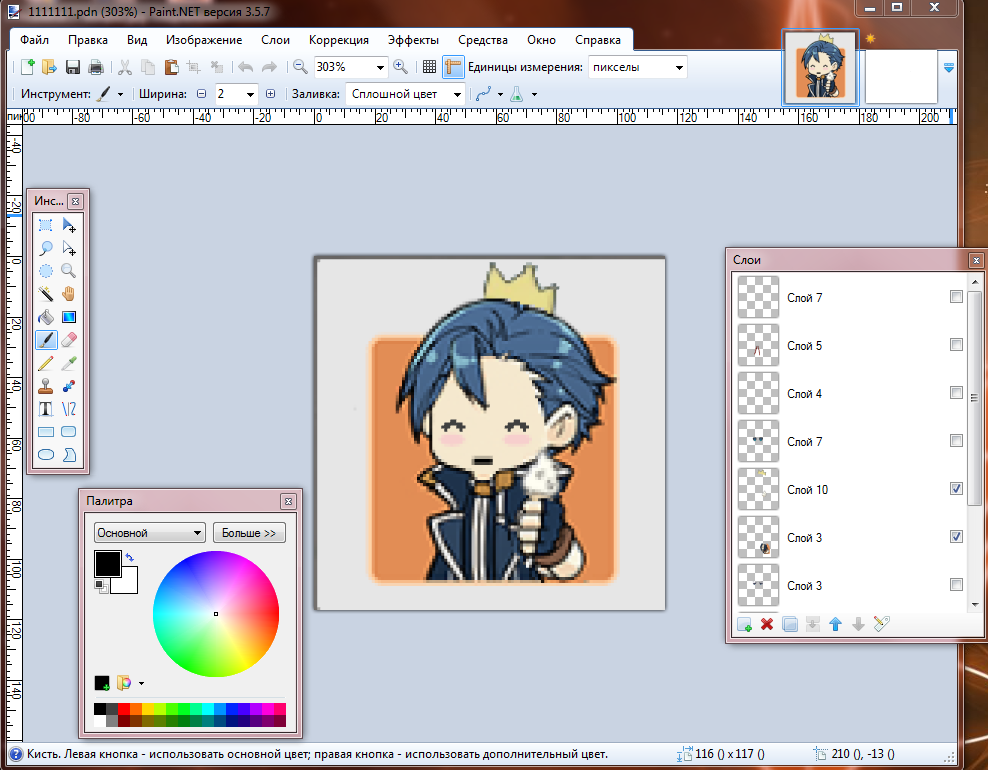This screenshot has height=770, width=988.
Task: Move the layer up with the blue arrow
Action: pos(836,624)
